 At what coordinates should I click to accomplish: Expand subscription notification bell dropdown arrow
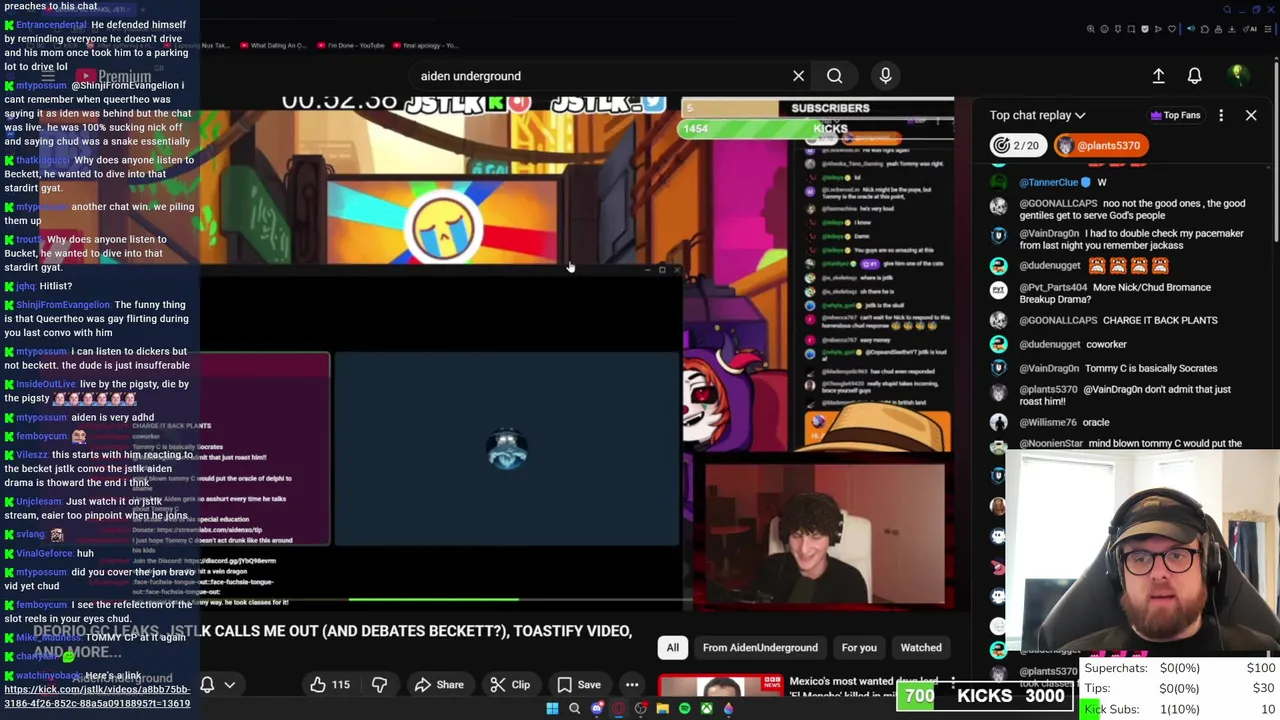pos(229,685)
